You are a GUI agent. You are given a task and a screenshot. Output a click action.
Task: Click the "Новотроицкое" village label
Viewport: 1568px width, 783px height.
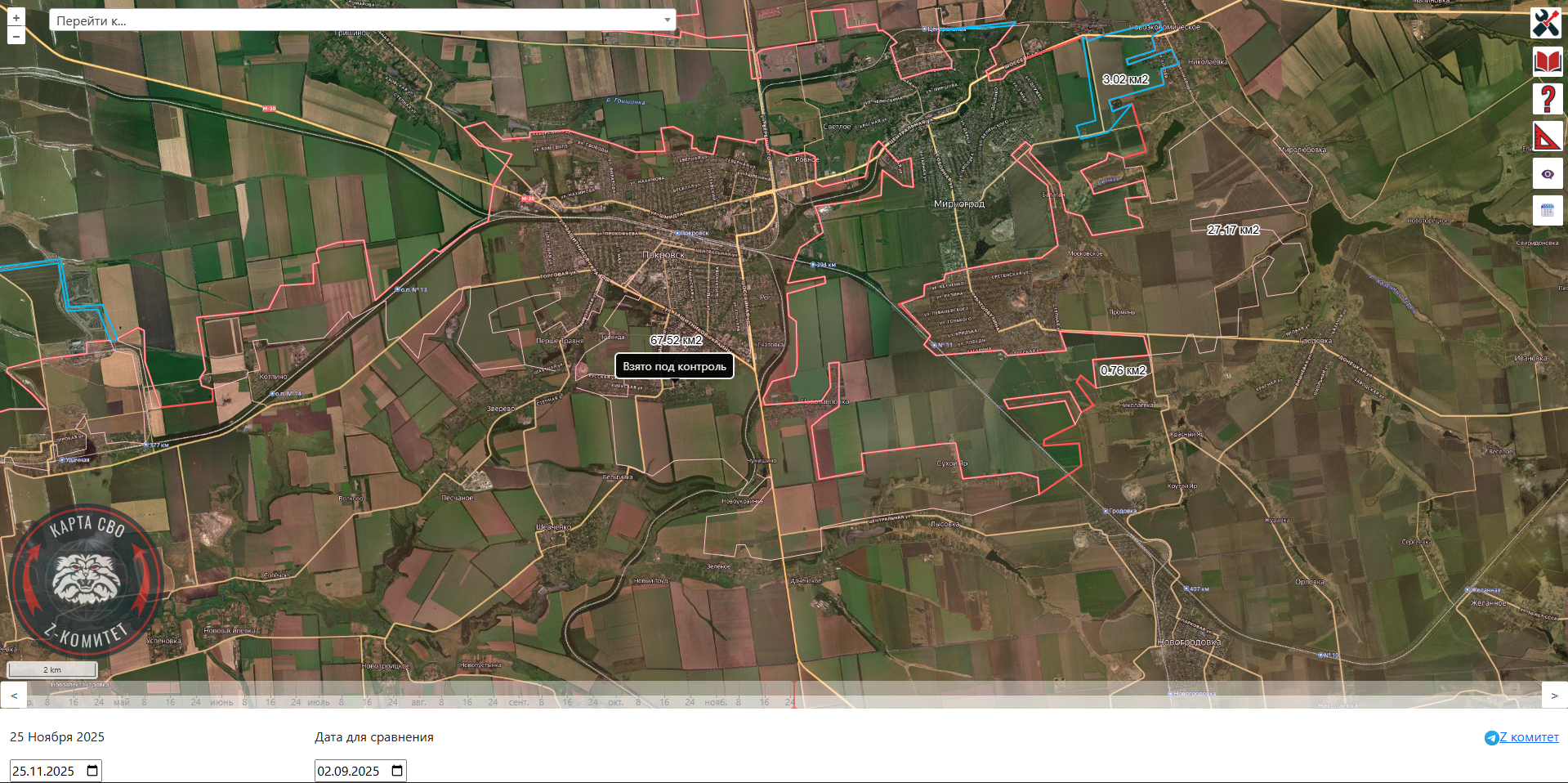click(386, 666)
